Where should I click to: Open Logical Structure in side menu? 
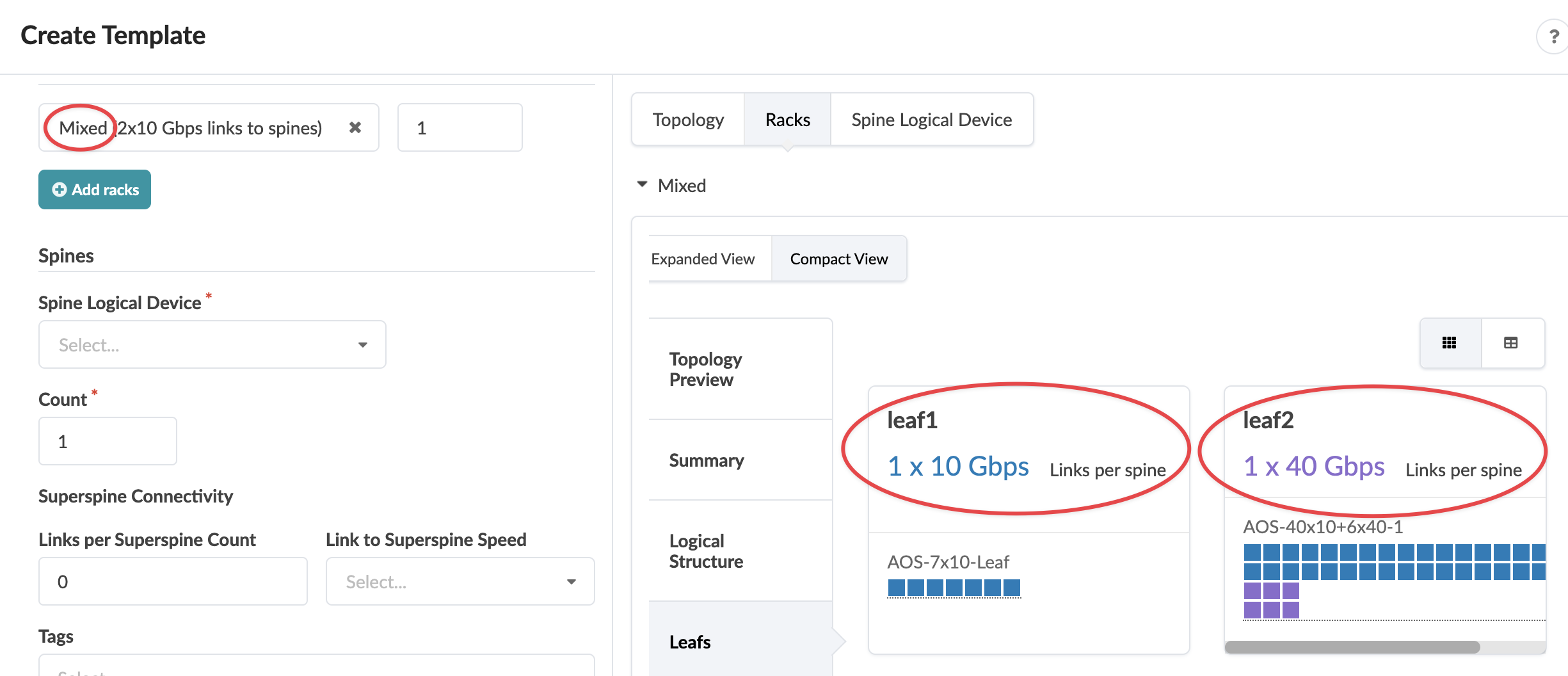706,551
